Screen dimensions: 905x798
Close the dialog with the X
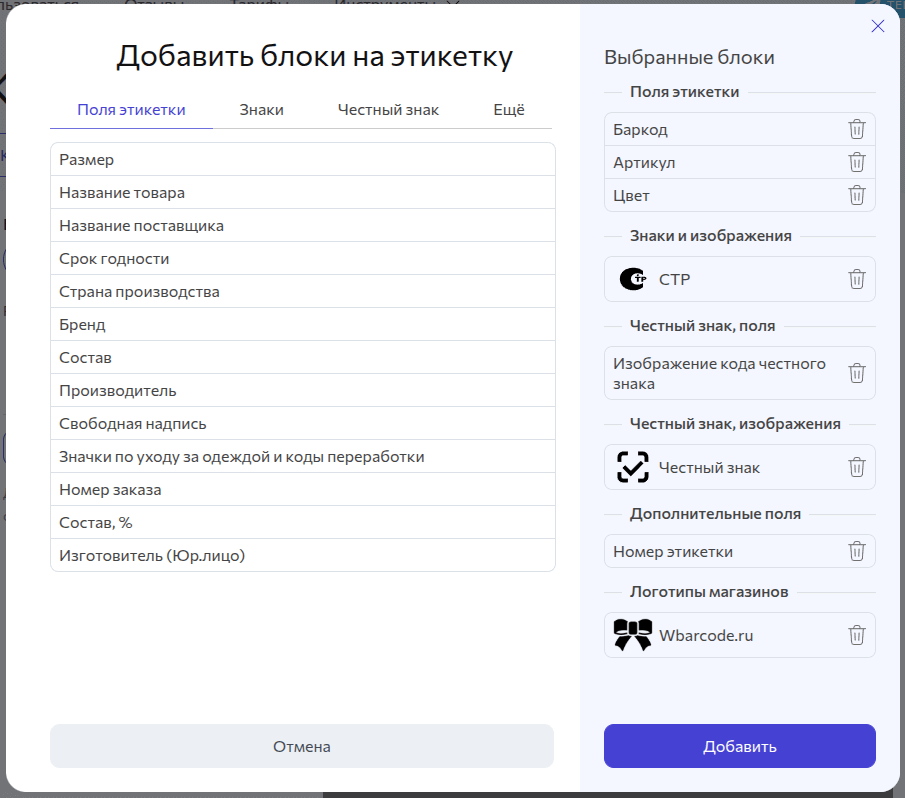pos(878,26)
